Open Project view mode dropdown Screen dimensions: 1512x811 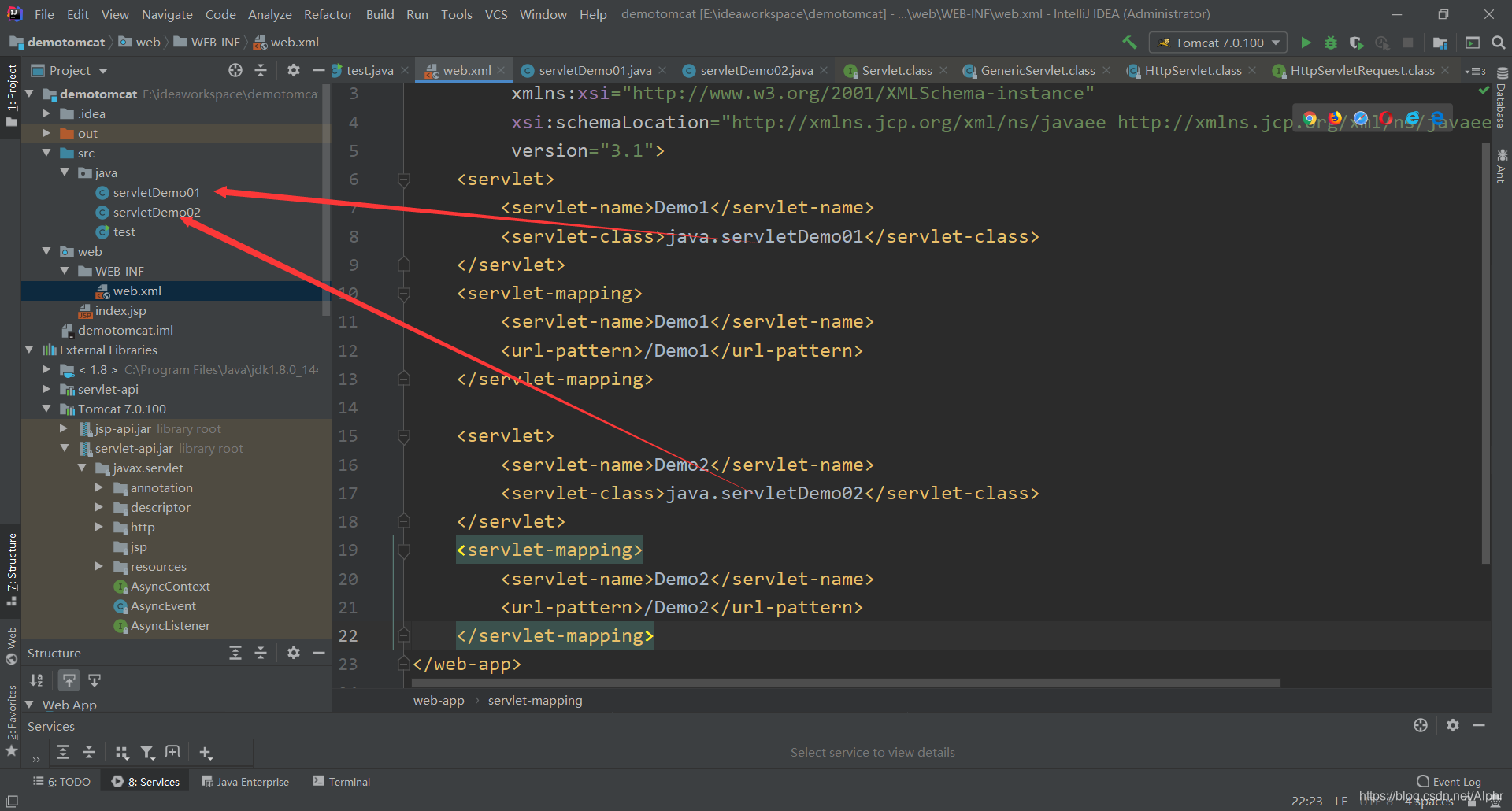103,71
